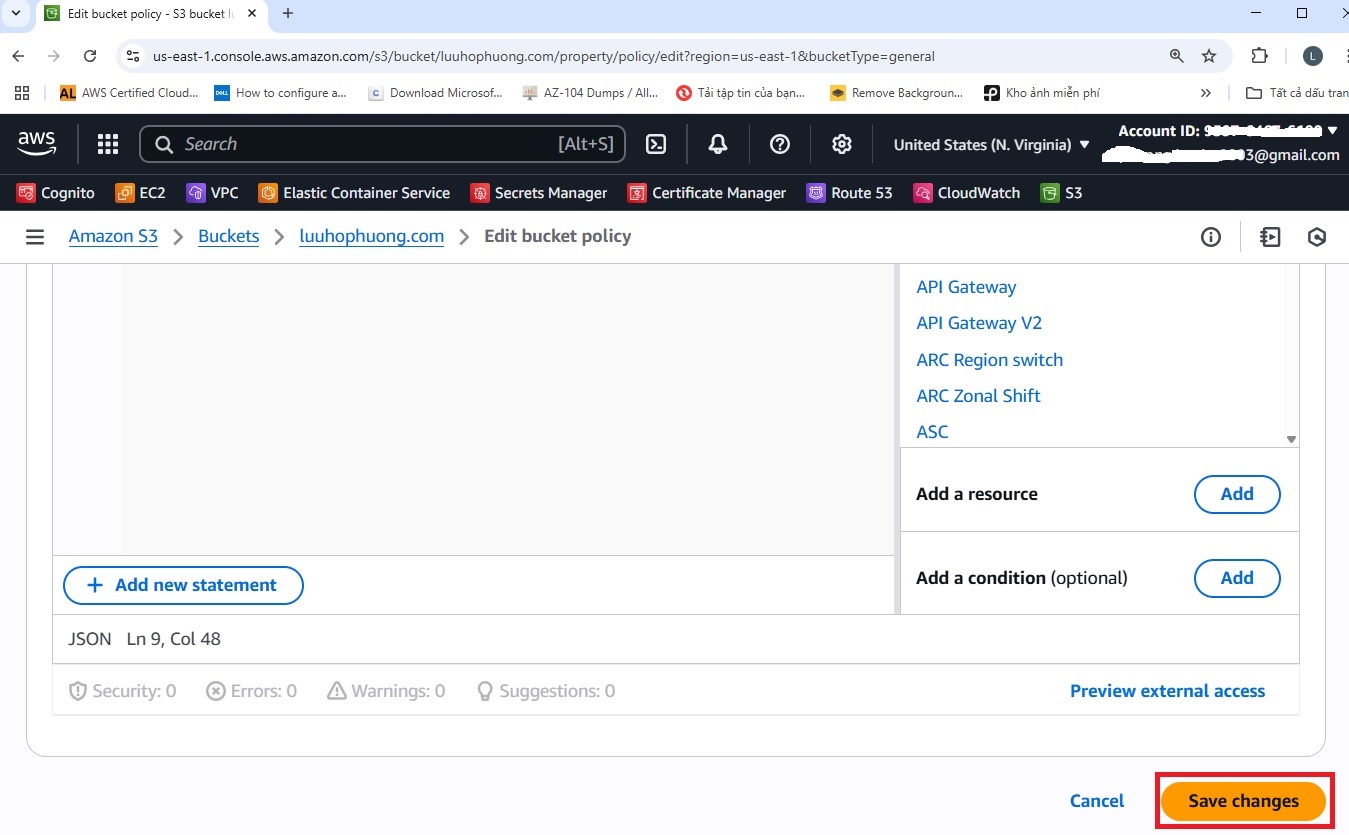Open the notifications bell
This screenshot has width=1349, height=835.
tap(718, 145)
